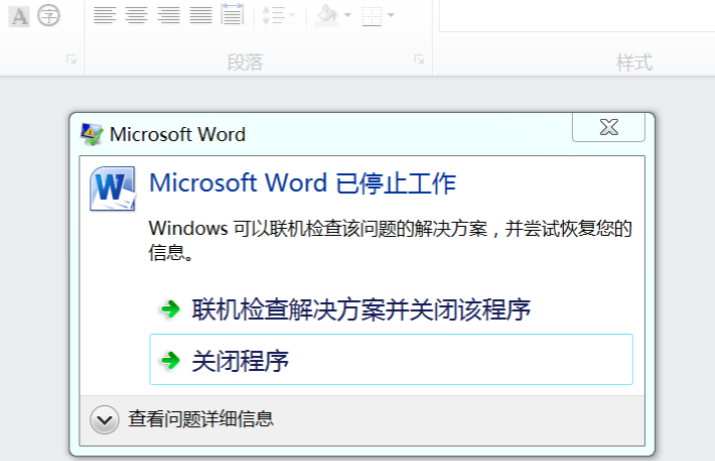This screenshot has width=715, height=461.
Task: Close the Microsoft Word error dialog
Action: (609, 127)
